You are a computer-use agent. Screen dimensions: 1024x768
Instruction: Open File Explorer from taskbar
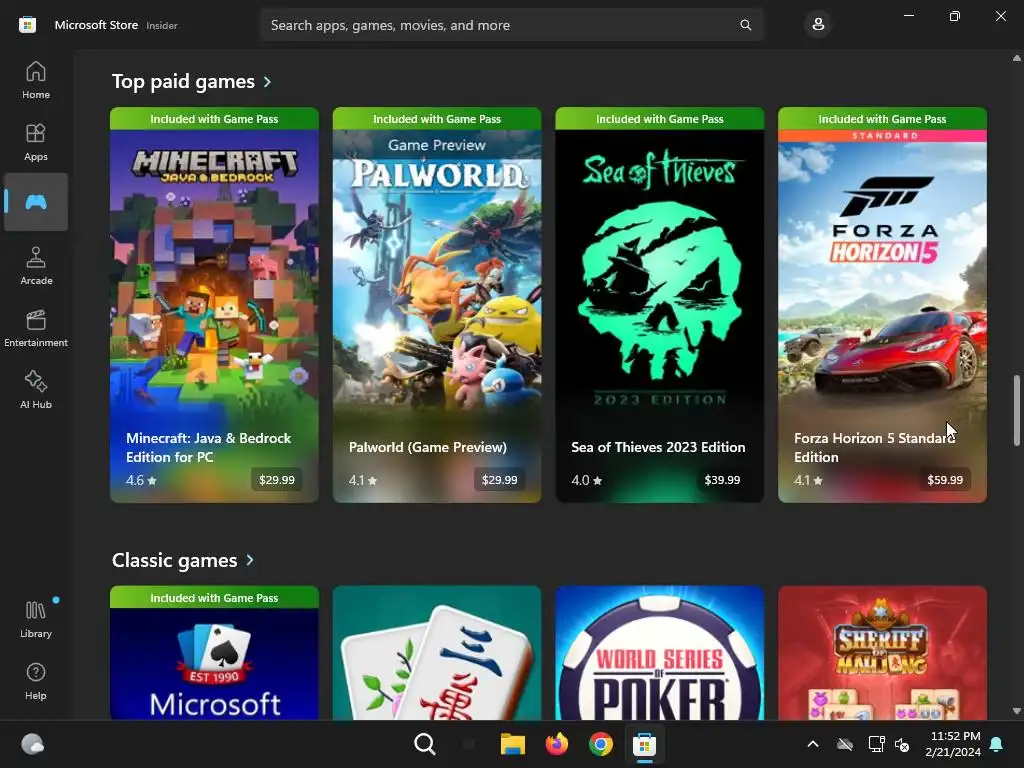coord(513,744)
